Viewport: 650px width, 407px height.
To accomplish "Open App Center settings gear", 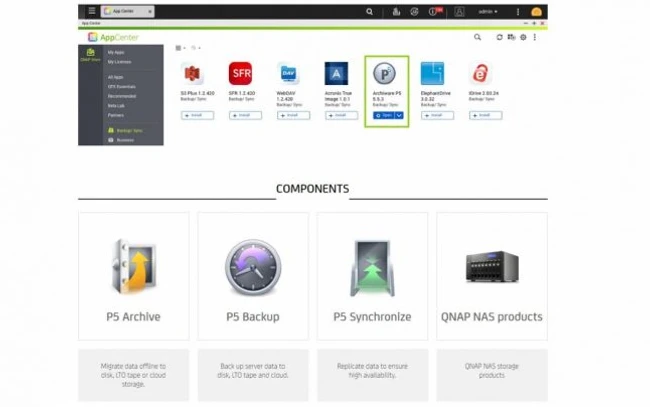I will (523, 37).
